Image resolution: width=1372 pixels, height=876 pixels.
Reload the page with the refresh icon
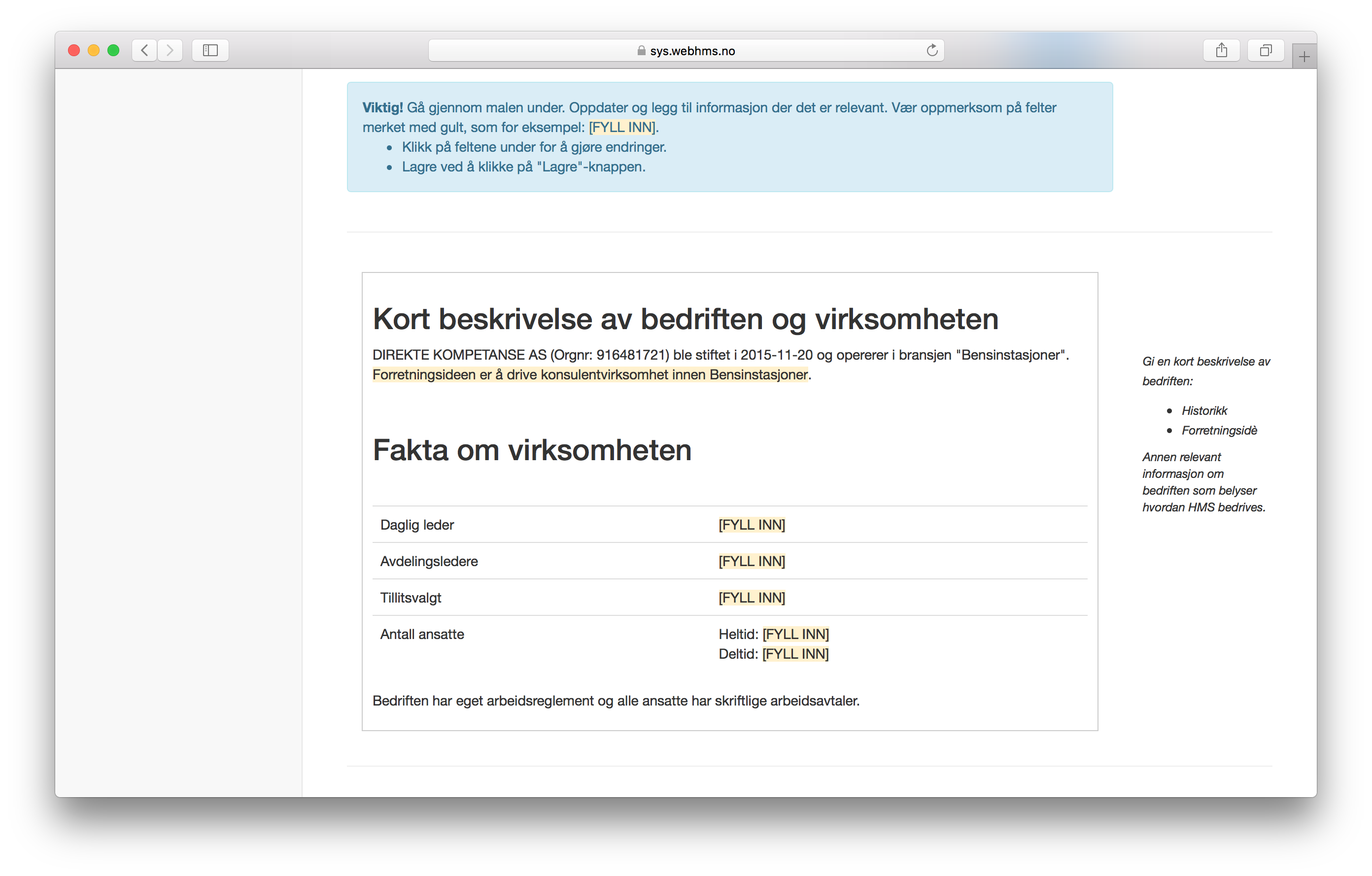coord(931,50)
